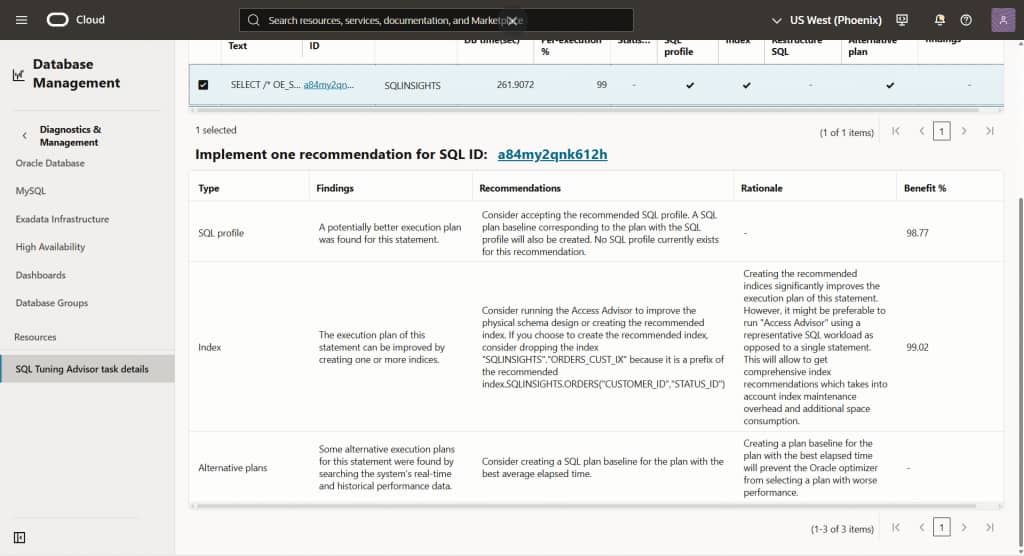Click the Recommendations column header
The width and height of the screenshot is (1024, 556).
[520, 188]
